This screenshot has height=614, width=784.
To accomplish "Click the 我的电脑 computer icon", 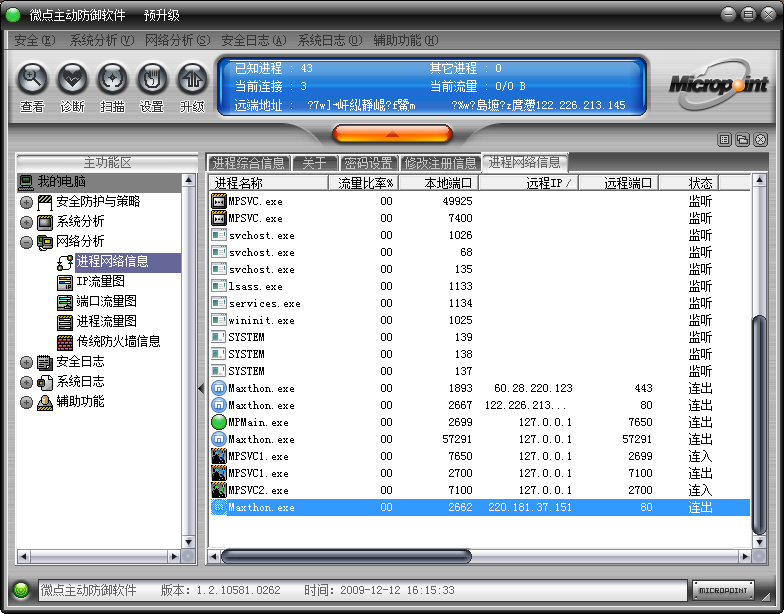I will (26, 182).
